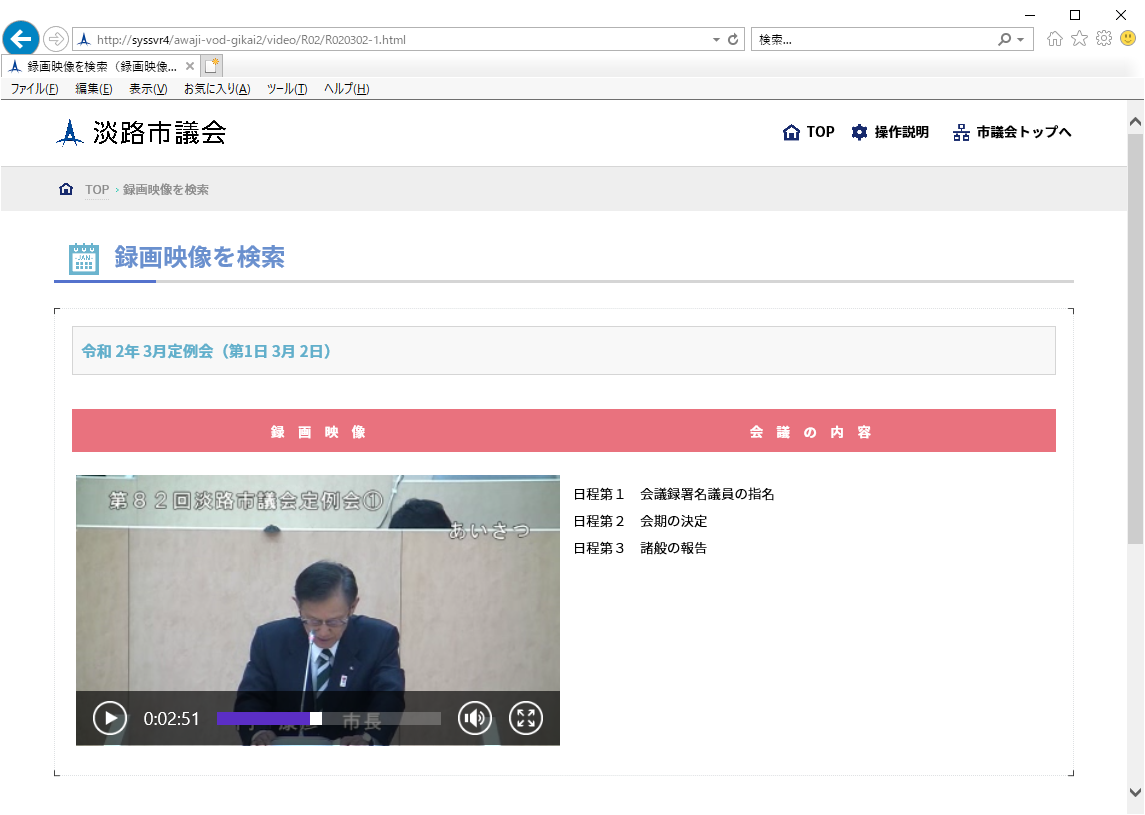Select the 録画映像を検索 browser tab
Viewport: 1145px width, 815px height.
pyautogui.click(x=102, y=66)
